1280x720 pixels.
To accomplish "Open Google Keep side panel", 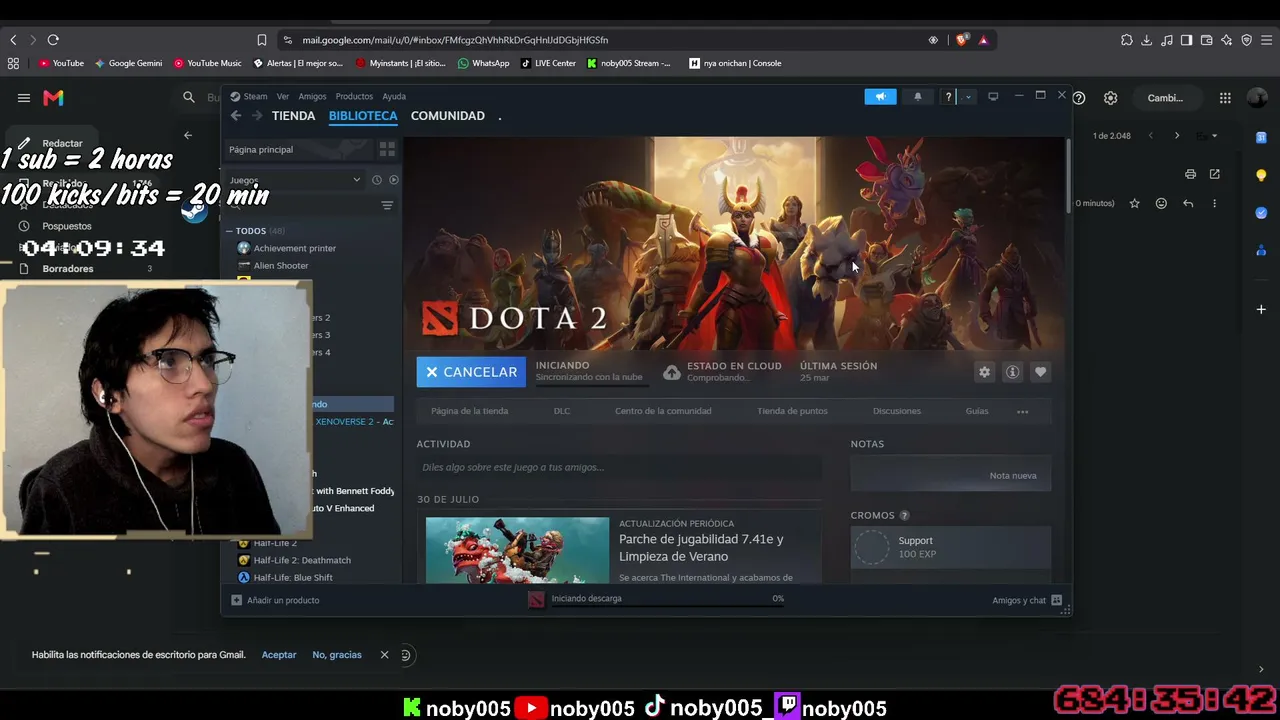I will point(1261,175).
